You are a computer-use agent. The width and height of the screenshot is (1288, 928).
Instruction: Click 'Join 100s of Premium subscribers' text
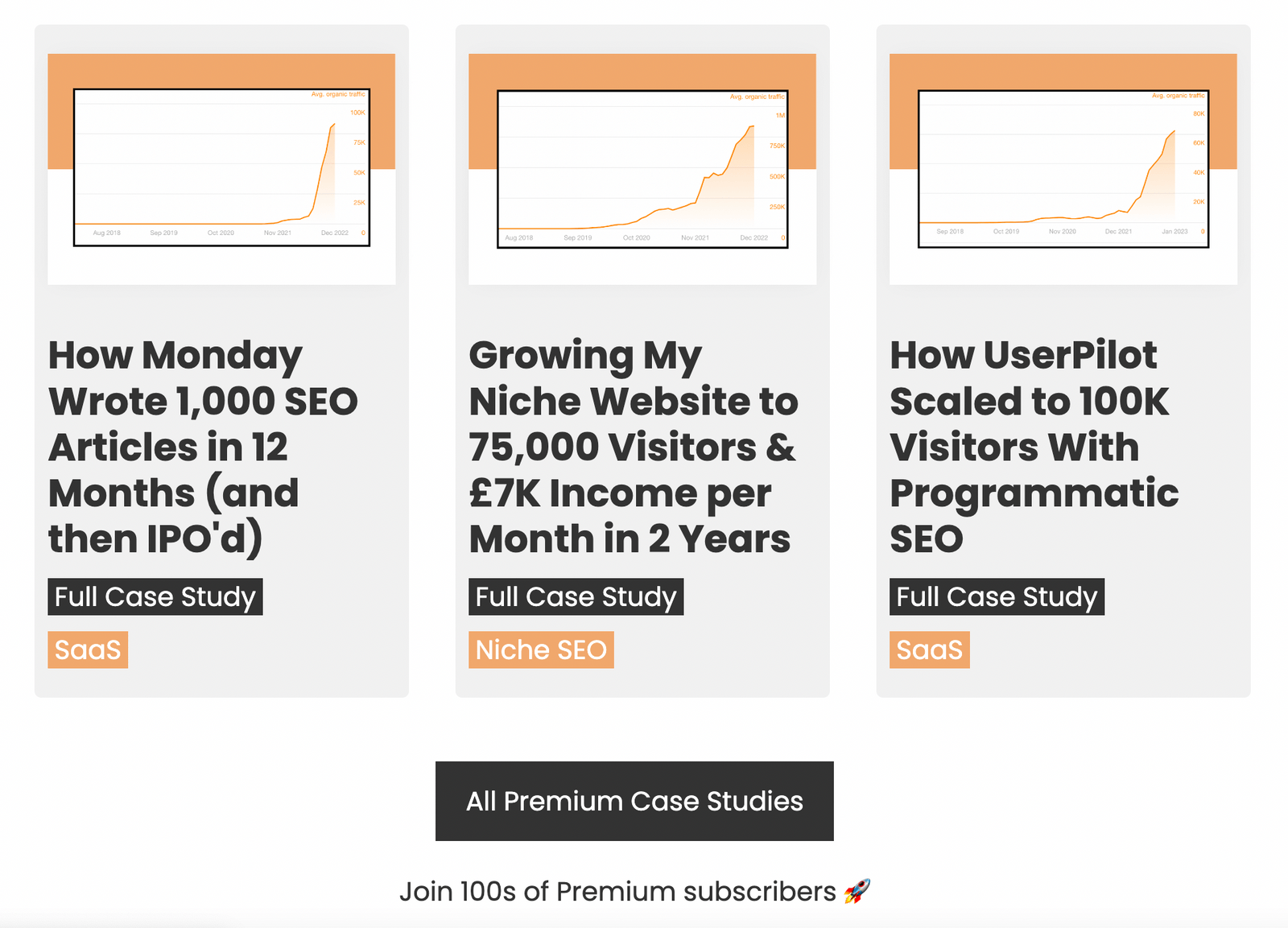[617, 892]
